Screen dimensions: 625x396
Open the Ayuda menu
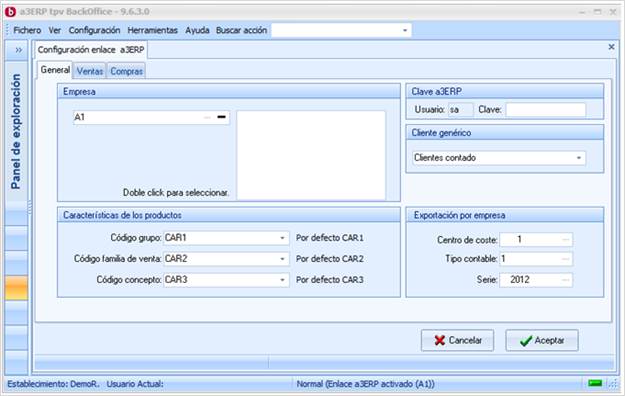[197, 30]
